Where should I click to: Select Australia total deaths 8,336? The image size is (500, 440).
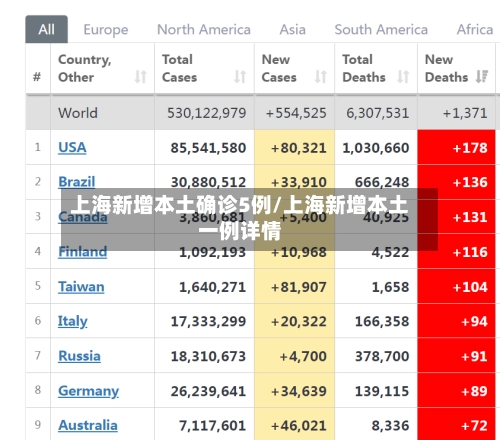click(x=390, y=426)
